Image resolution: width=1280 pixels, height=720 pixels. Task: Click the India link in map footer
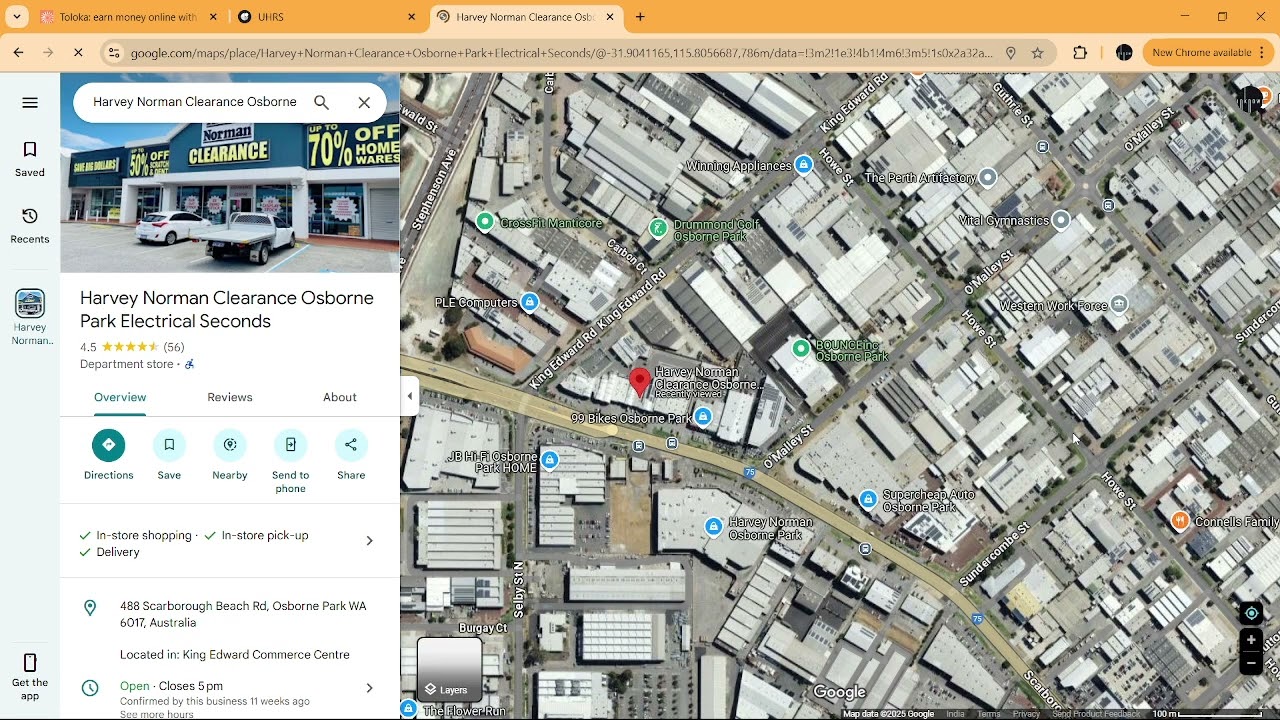955,714
